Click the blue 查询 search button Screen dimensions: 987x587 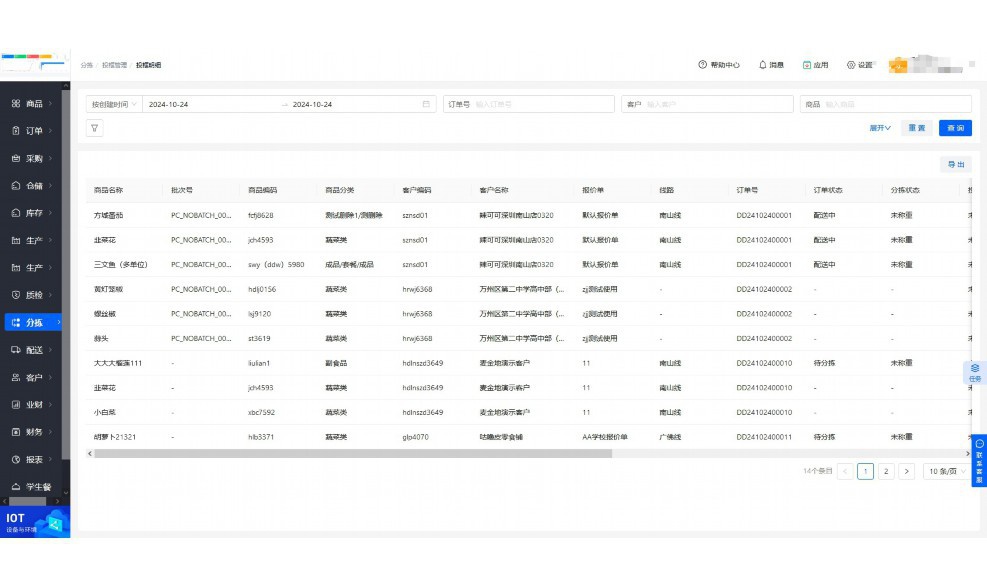955,128
